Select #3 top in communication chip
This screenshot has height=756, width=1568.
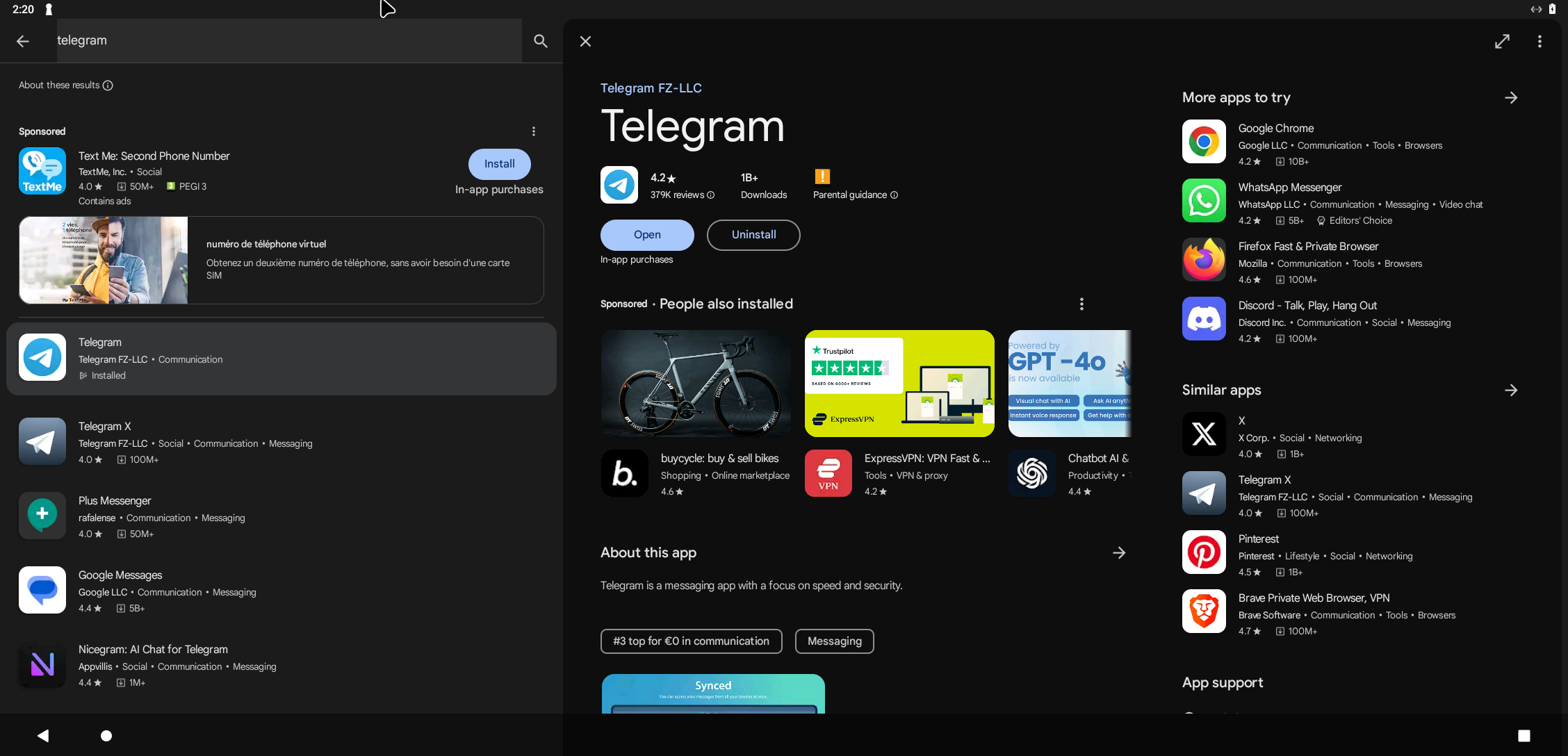coord(691,641)
